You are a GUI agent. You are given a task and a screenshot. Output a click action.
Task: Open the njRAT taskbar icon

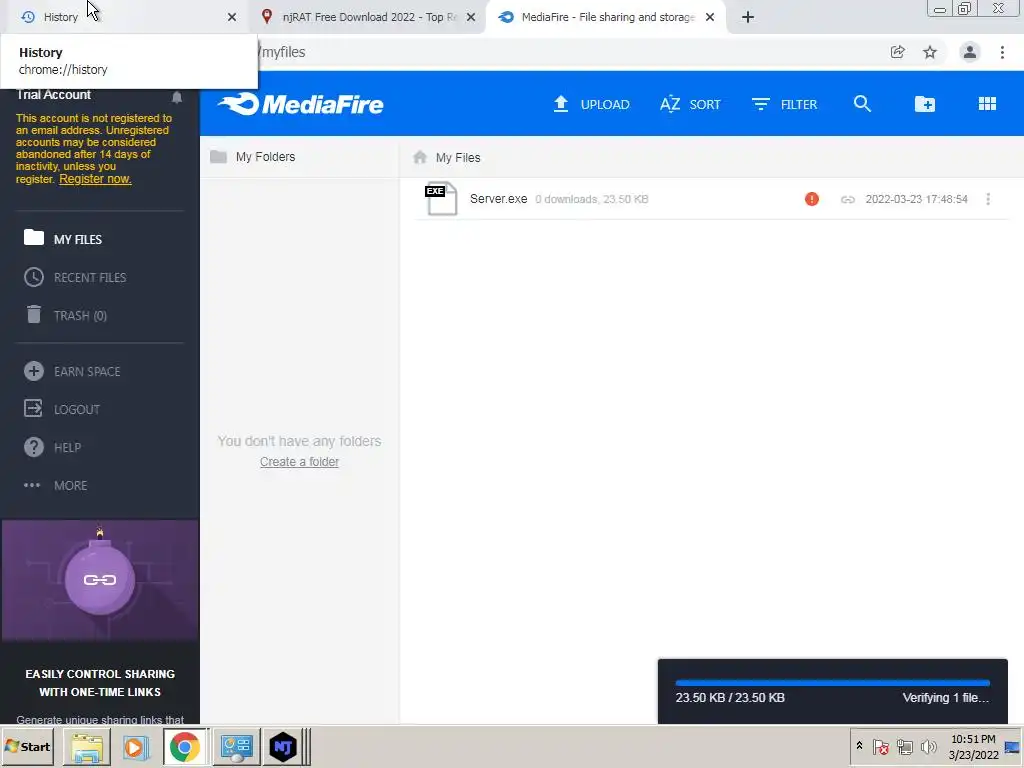pos(283,746)
